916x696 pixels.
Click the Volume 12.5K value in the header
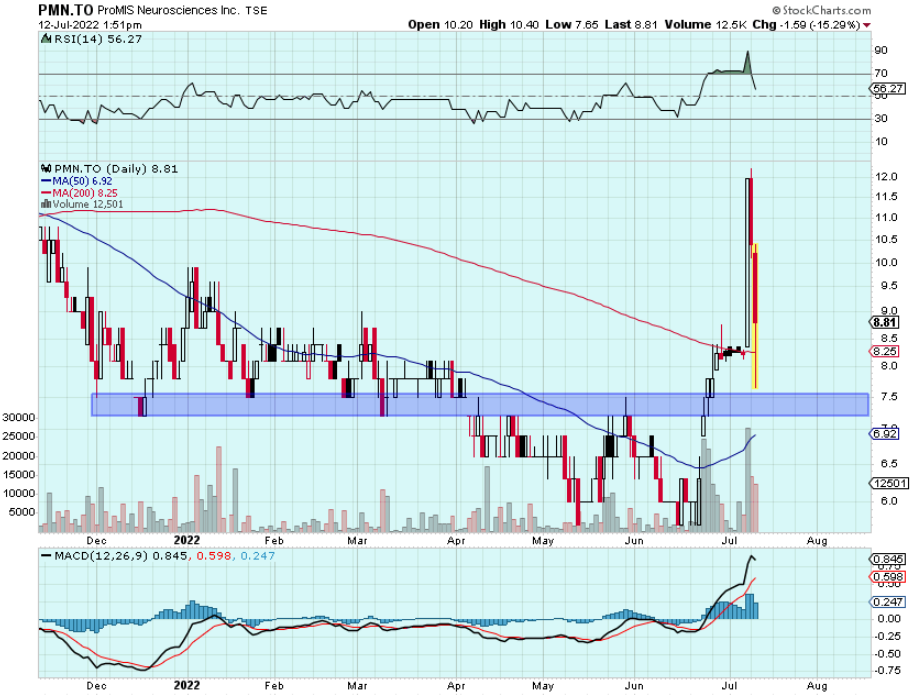click(705, 25)
